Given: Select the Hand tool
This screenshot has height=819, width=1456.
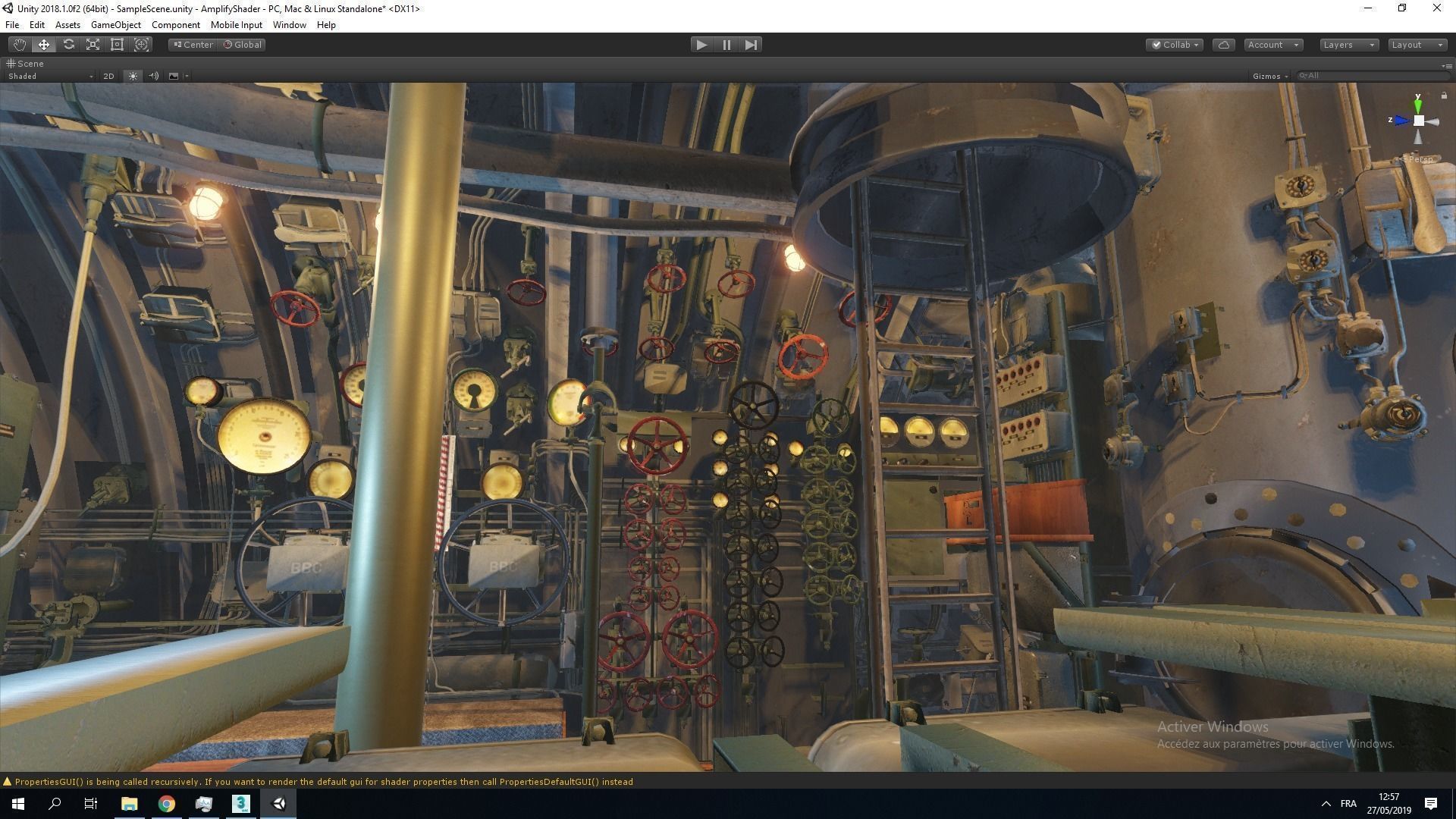Looking at the screenshot, I should pos(20,45).
